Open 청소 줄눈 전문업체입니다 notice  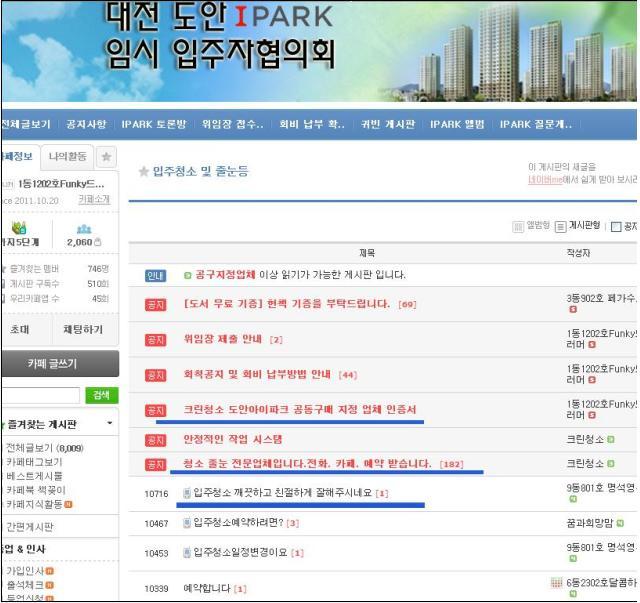pyautogui.click(x=307, y=463)
